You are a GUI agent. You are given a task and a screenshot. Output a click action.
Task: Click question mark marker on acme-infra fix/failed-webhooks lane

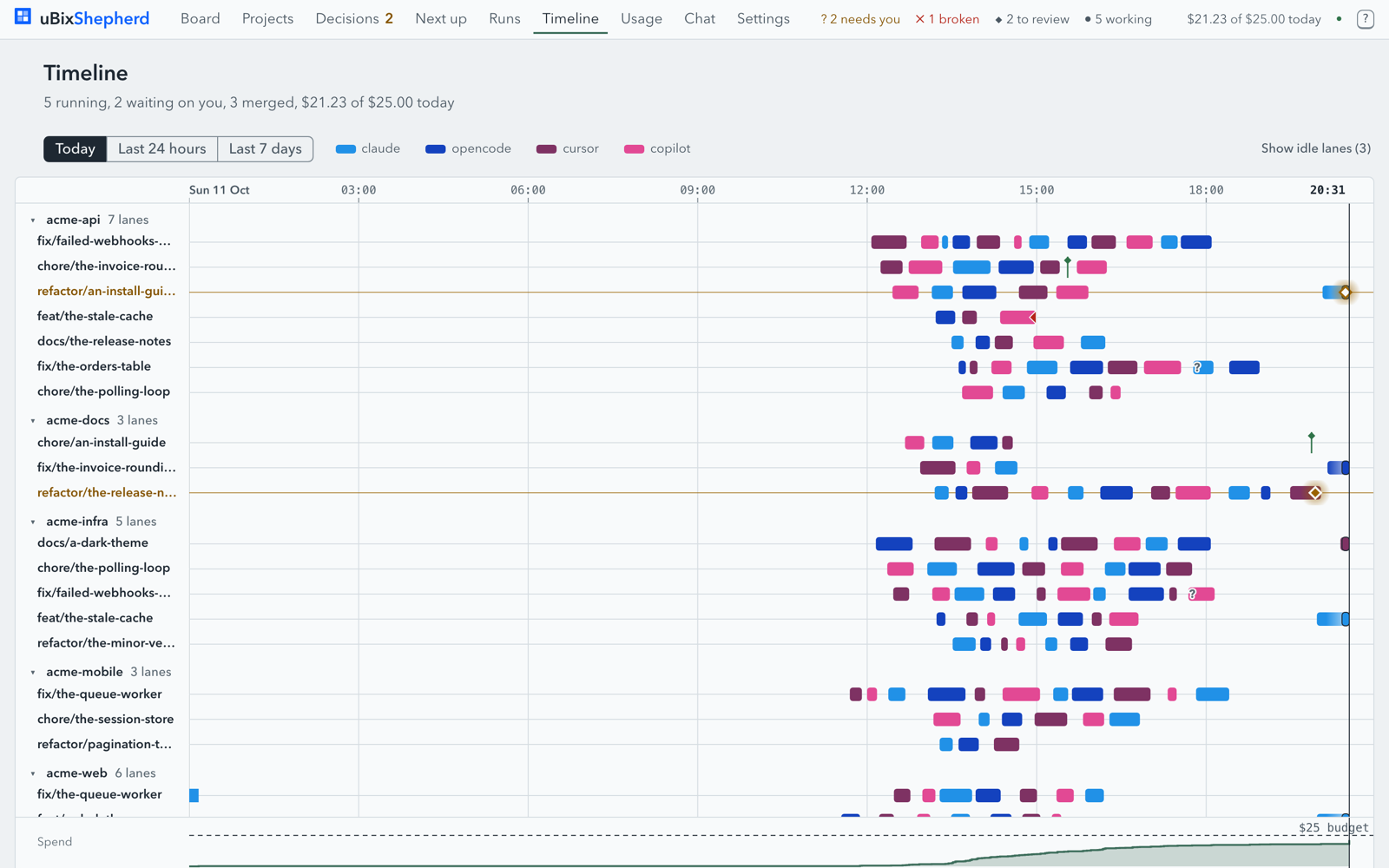pos(1192,595)
